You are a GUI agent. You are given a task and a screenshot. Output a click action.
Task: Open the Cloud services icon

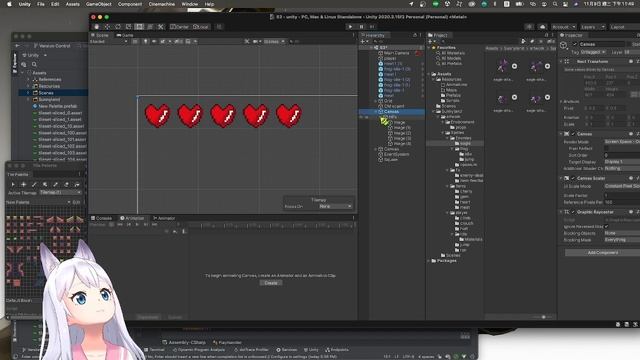[x=542, y=27]
